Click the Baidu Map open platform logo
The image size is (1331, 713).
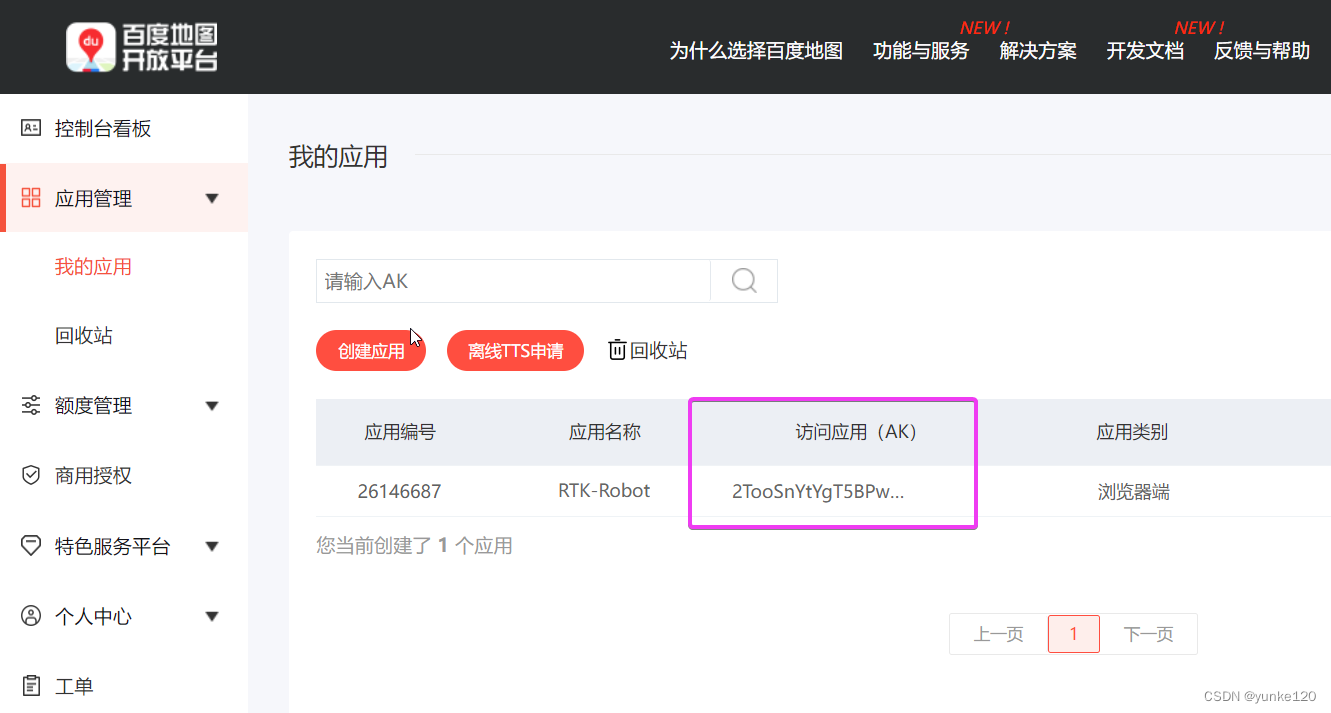tap(142, 47)
